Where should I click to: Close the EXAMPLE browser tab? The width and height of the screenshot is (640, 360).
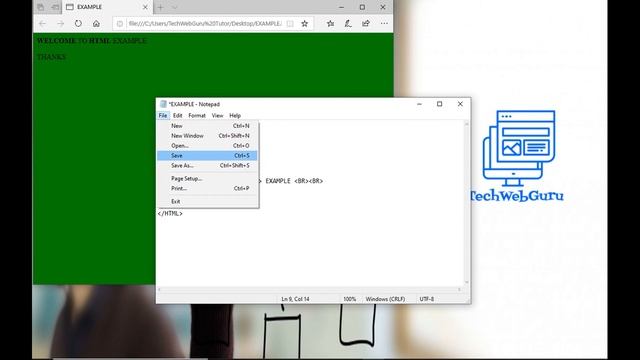click(145, 7)
